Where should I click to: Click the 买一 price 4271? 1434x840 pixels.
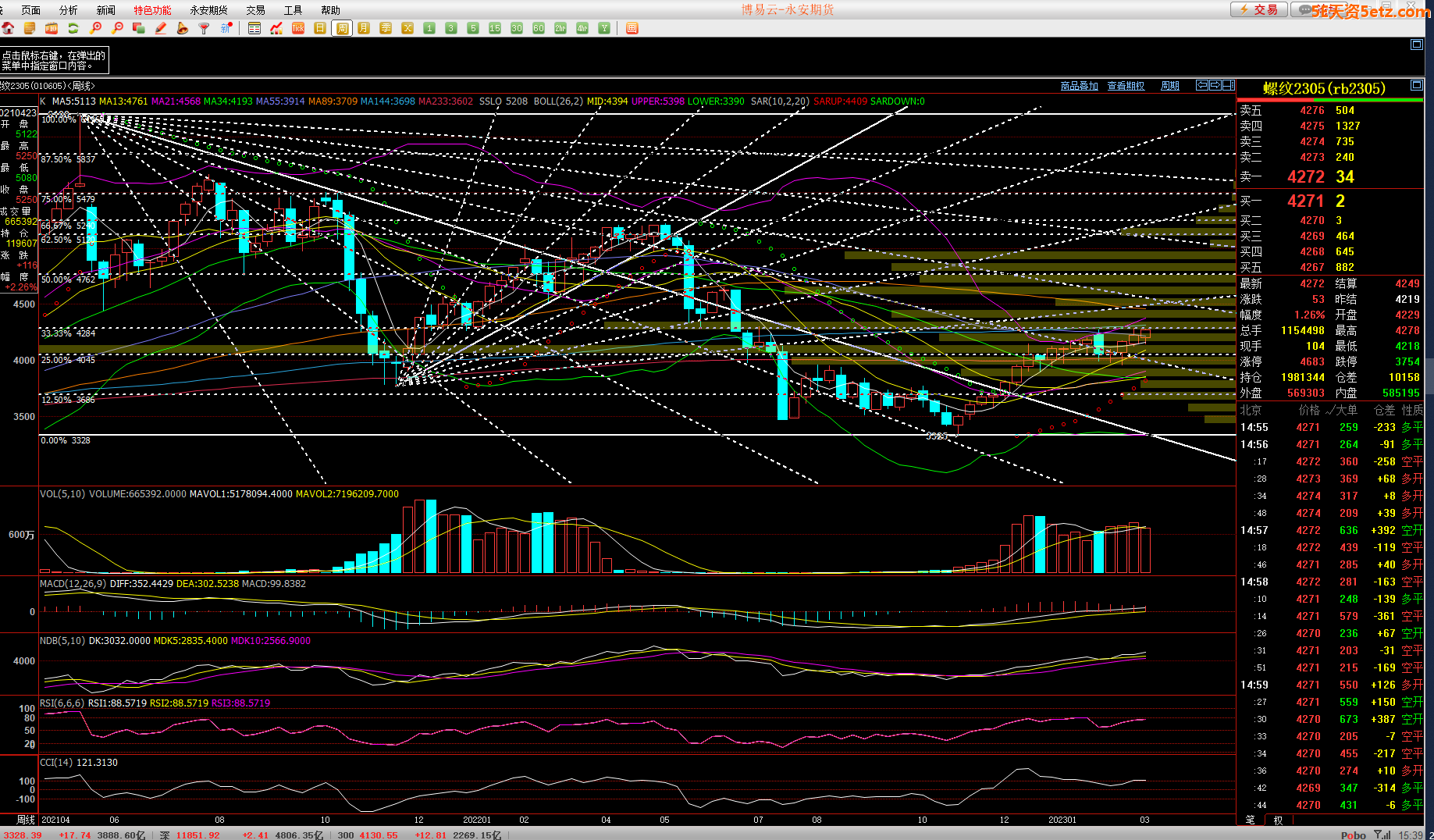pyautogui.click(x=1306, y=201)
